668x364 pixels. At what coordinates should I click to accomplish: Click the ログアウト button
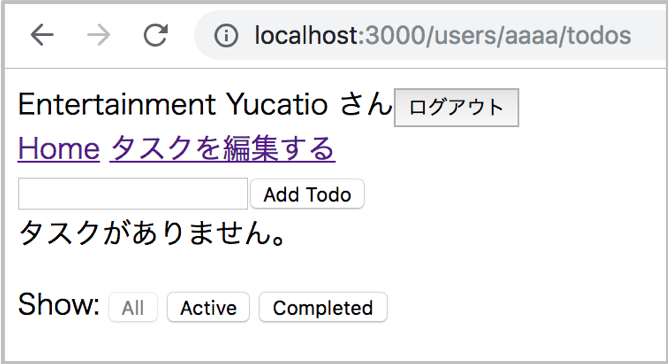tap(456, 107)
